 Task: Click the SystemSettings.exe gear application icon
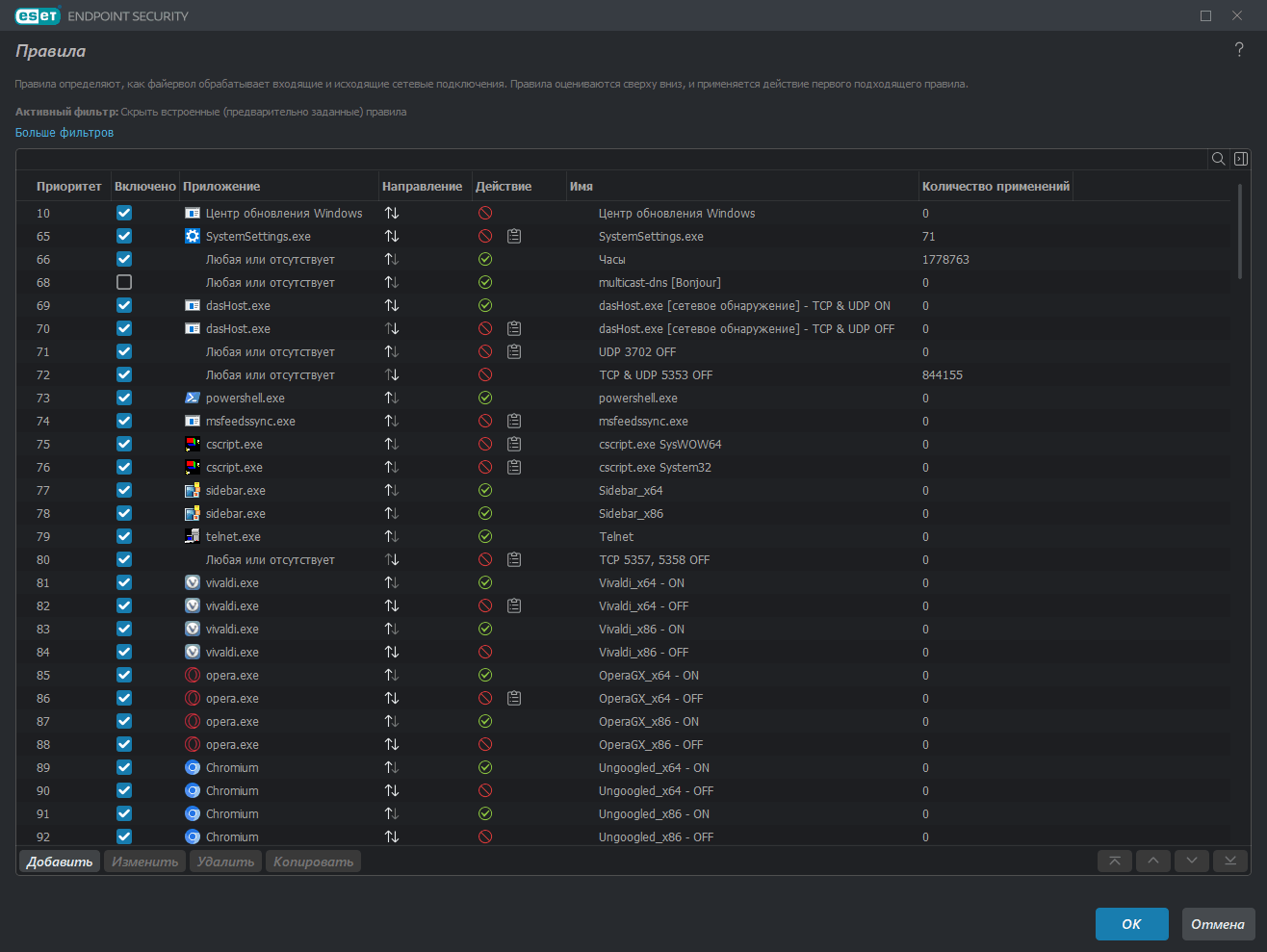(193, 236)
